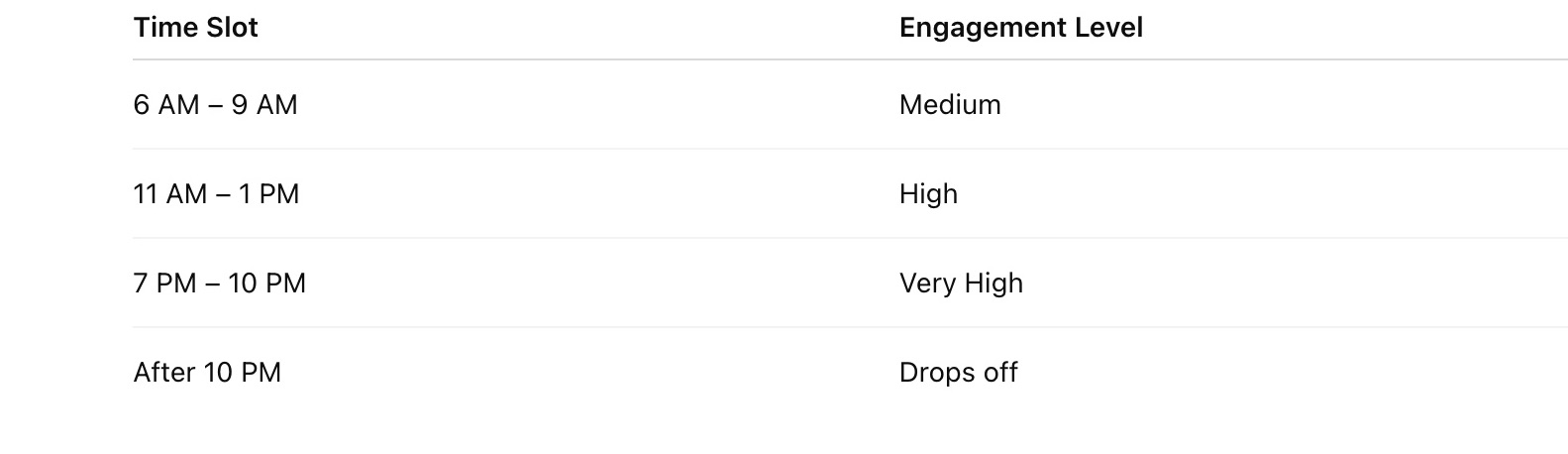Click the word 'off' in Drops off
This screenshot has width=1568, height=454.
tap(1000, 373)
